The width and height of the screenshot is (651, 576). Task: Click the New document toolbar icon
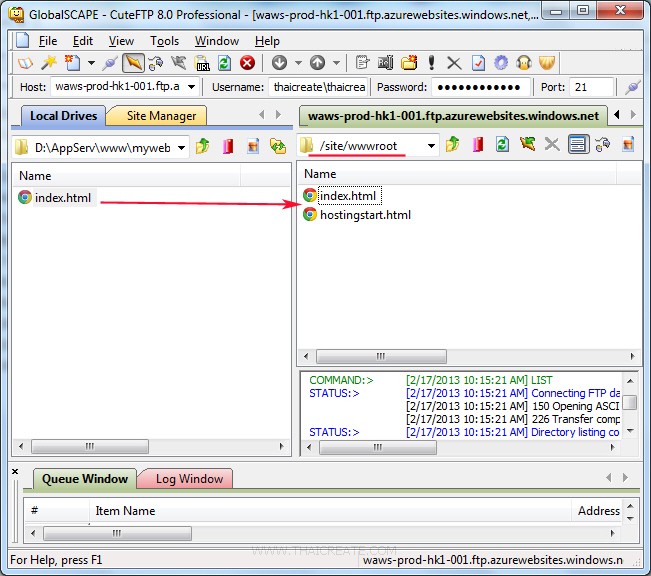pos(72,63)
